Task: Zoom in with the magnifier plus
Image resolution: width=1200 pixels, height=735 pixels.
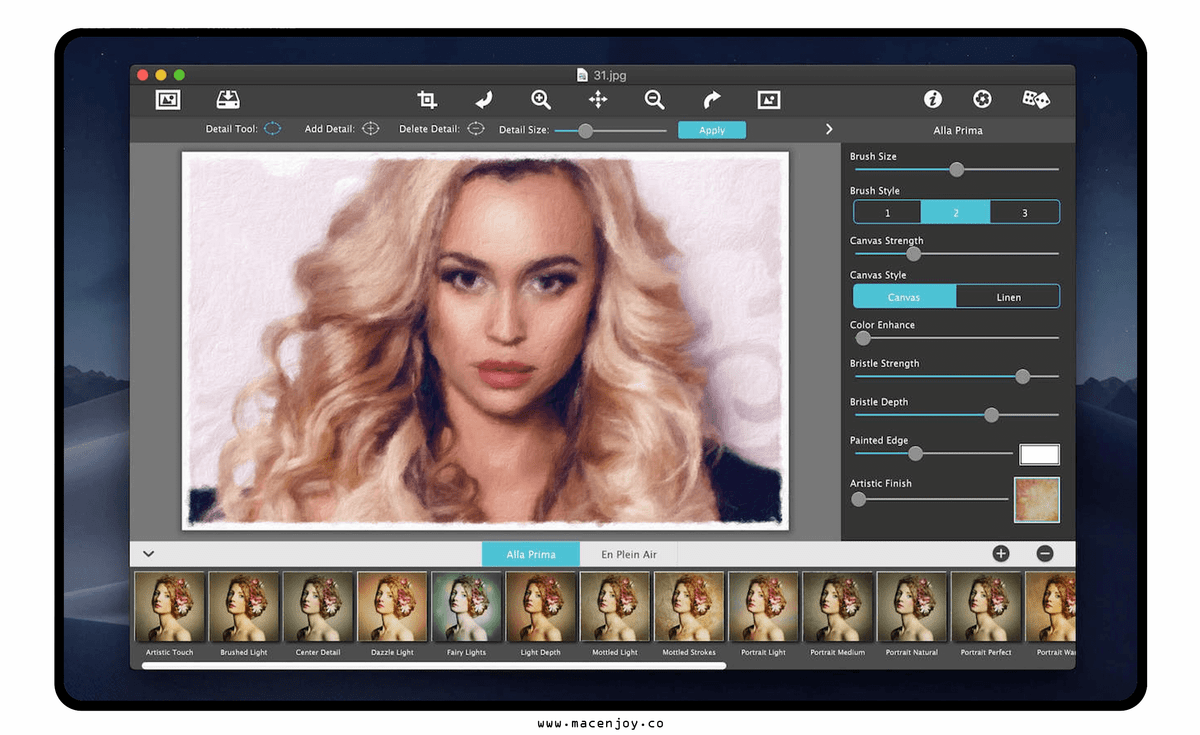Action: (541, 99)
